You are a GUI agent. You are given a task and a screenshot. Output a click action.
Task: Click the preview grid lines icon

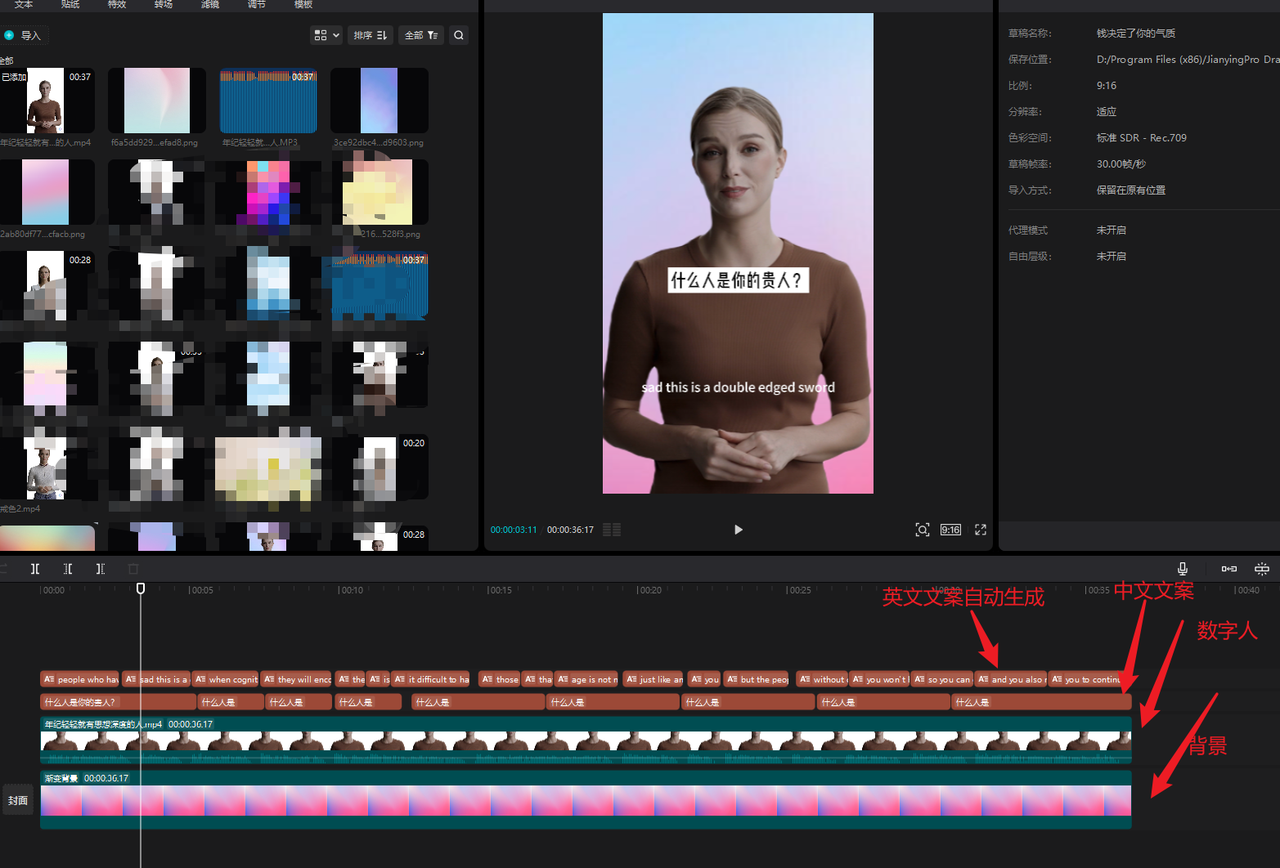pos(612,530)
